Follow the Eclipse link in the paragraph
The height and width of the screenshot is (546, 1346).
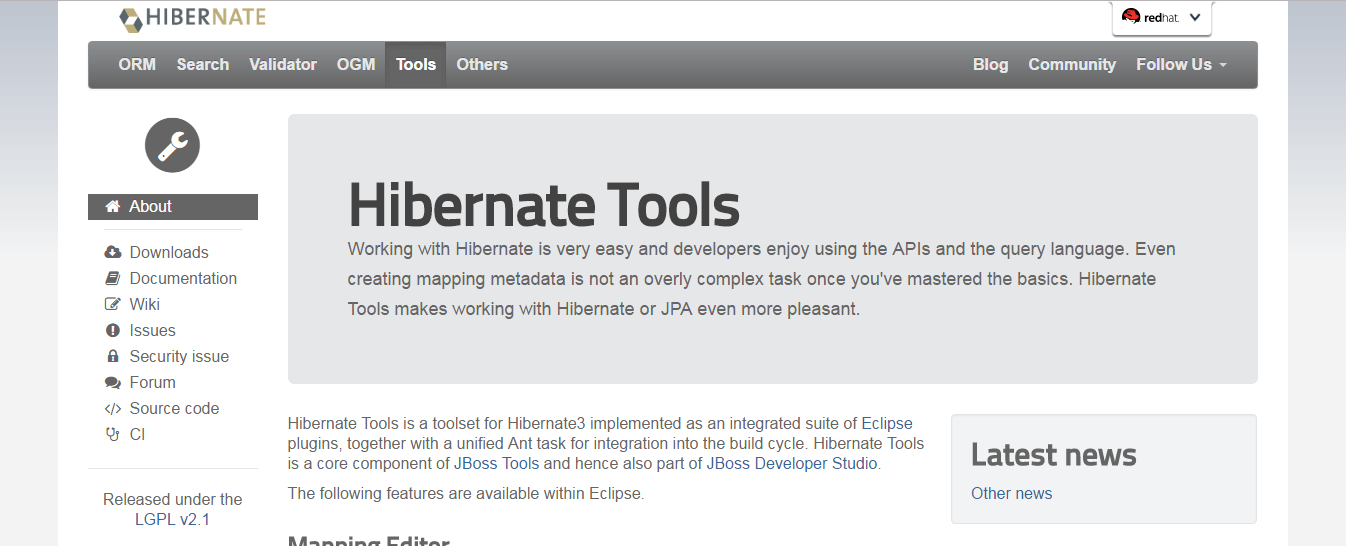click(x=887, y=423)
